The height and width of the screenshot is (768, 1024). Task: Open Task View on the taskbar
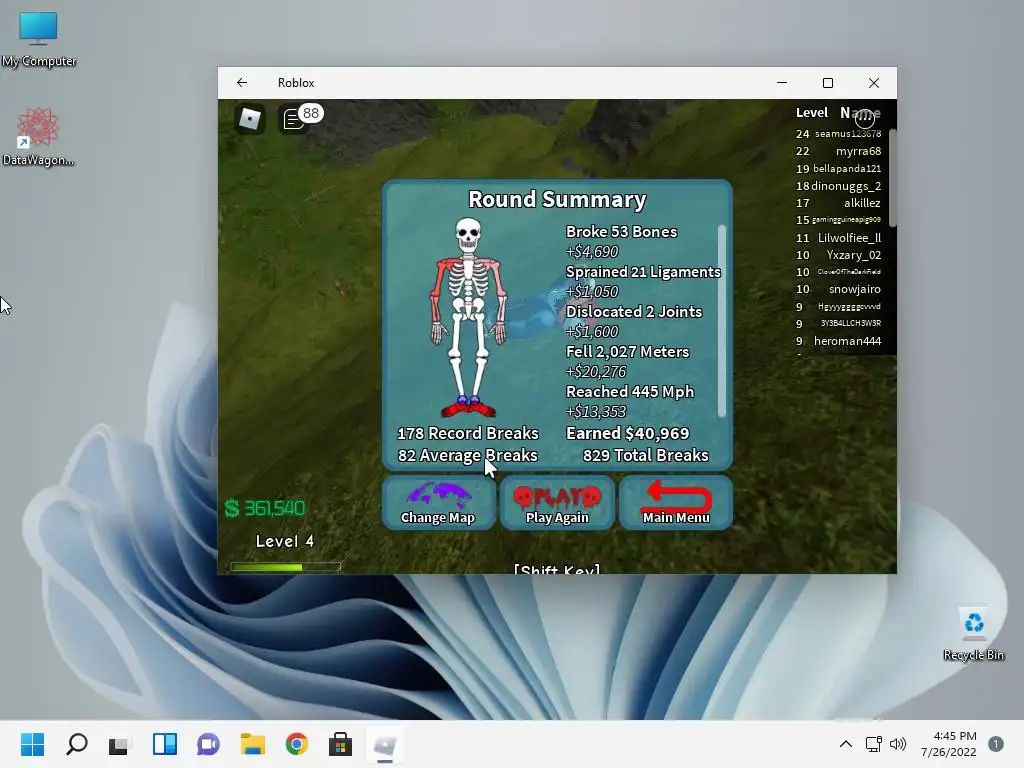pyautogui.click(x=120, y=744)
